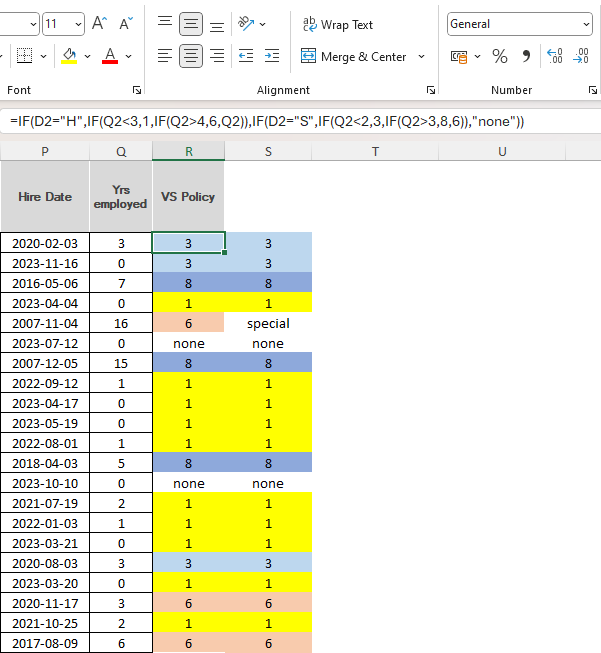Select column P header
This screenshot has width=601, height=653.
click(45, 152)
